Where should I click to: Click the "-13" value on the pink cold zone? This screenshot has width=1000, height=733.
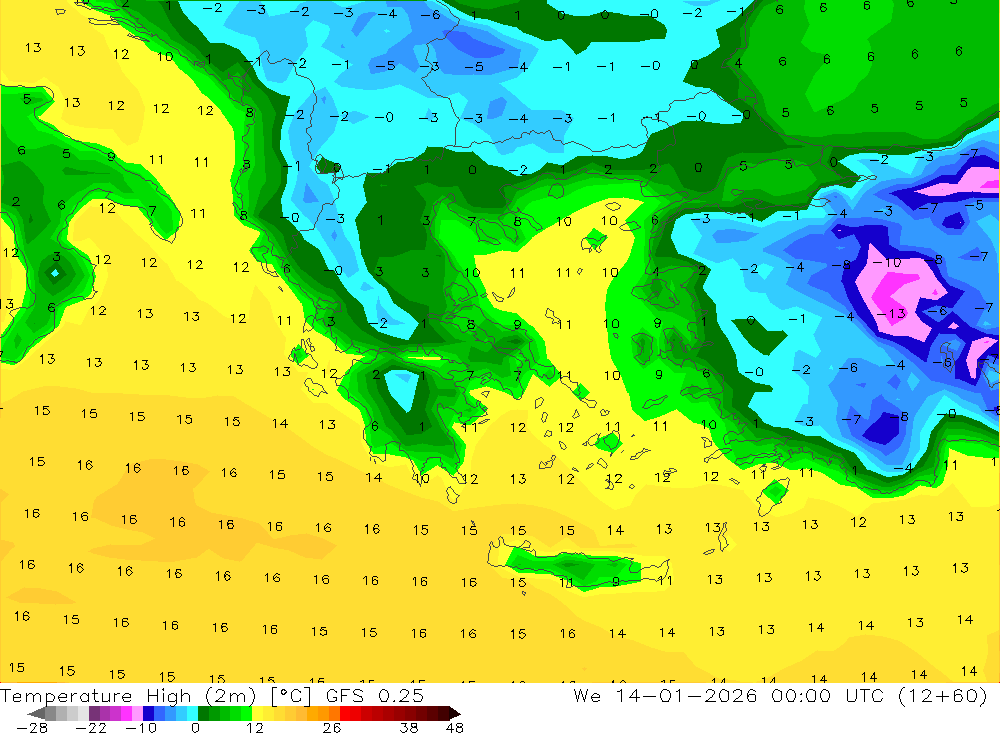pos(890,313)
